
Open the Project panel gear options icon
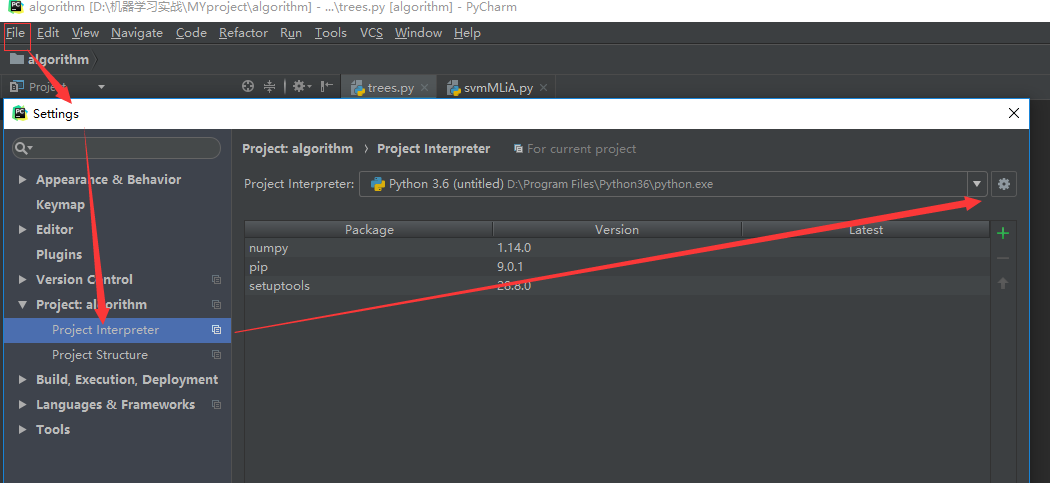[x=301, y=86]
